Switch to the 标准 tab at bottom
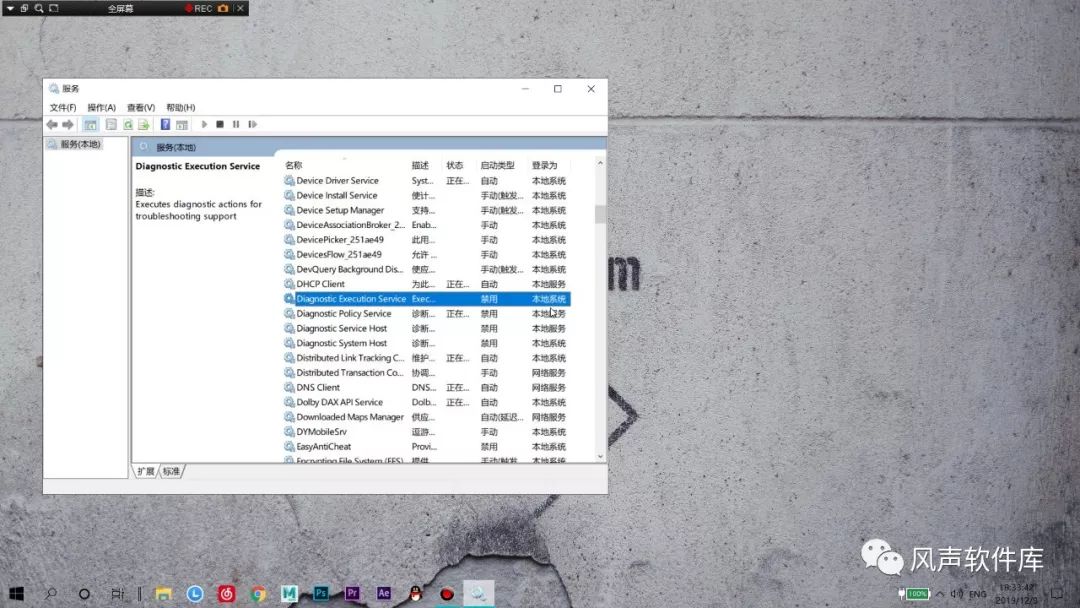Image resolution: width=1080 pixels, height=608 pixels. 170,471
